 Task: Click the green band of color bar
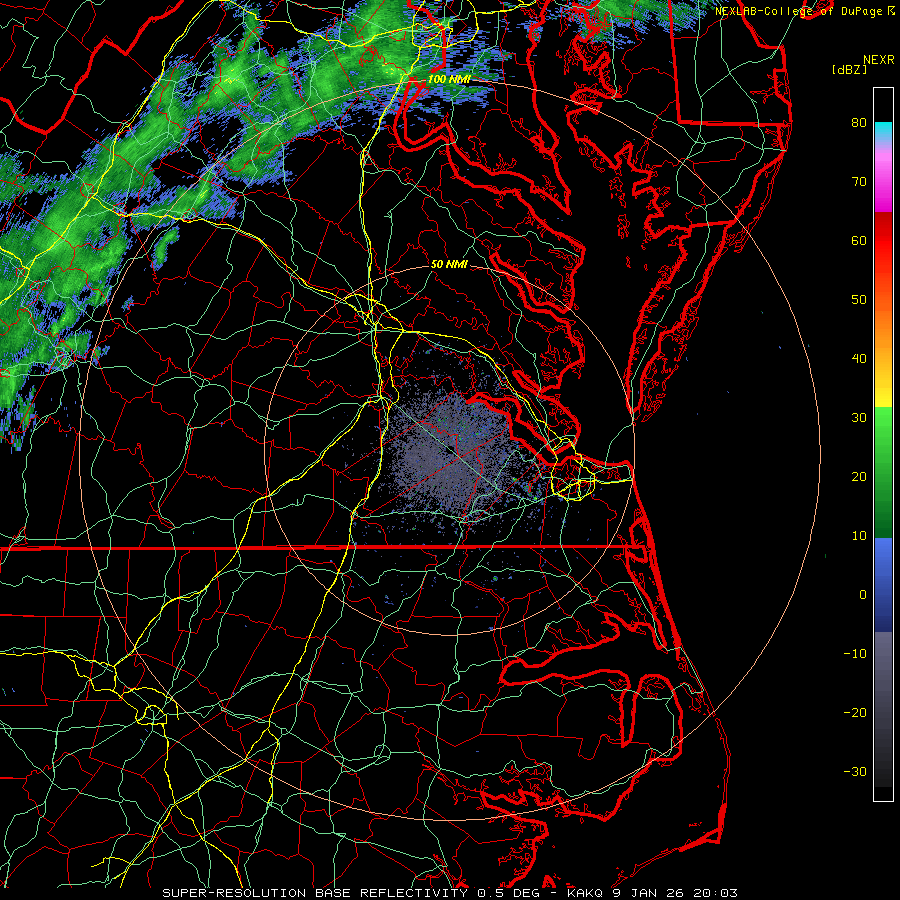[x=883, y=472]
